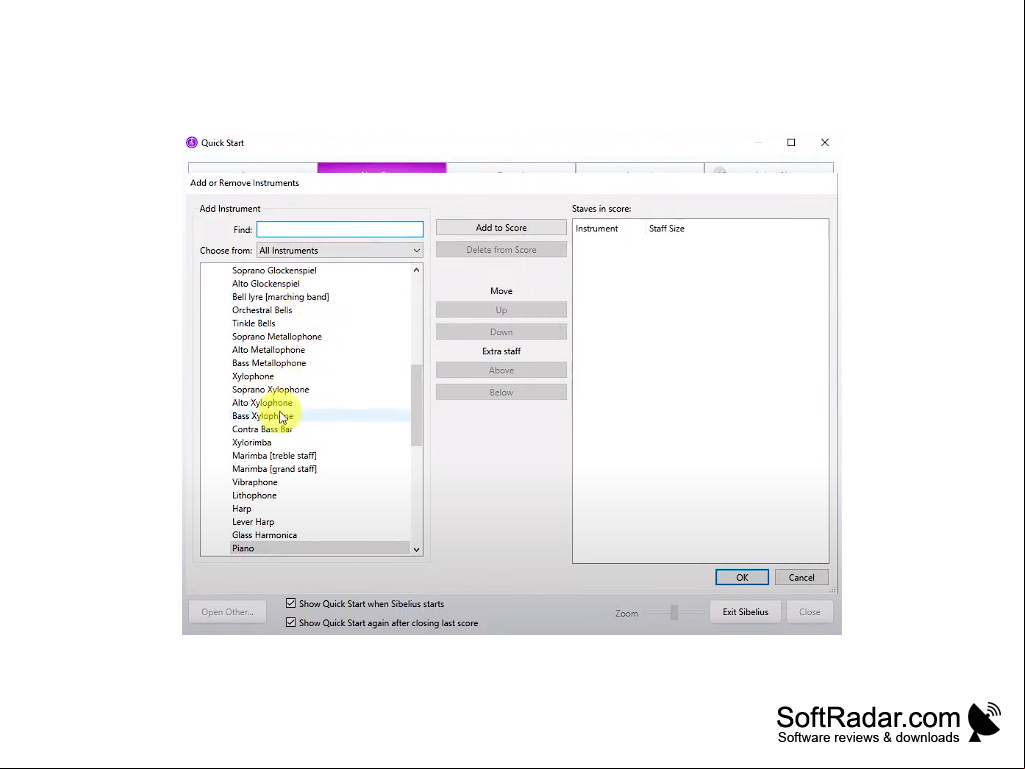Viewport: 1025px width, 769px height.
Task: Click the Add to Score button
Action: tap(501, 228)
